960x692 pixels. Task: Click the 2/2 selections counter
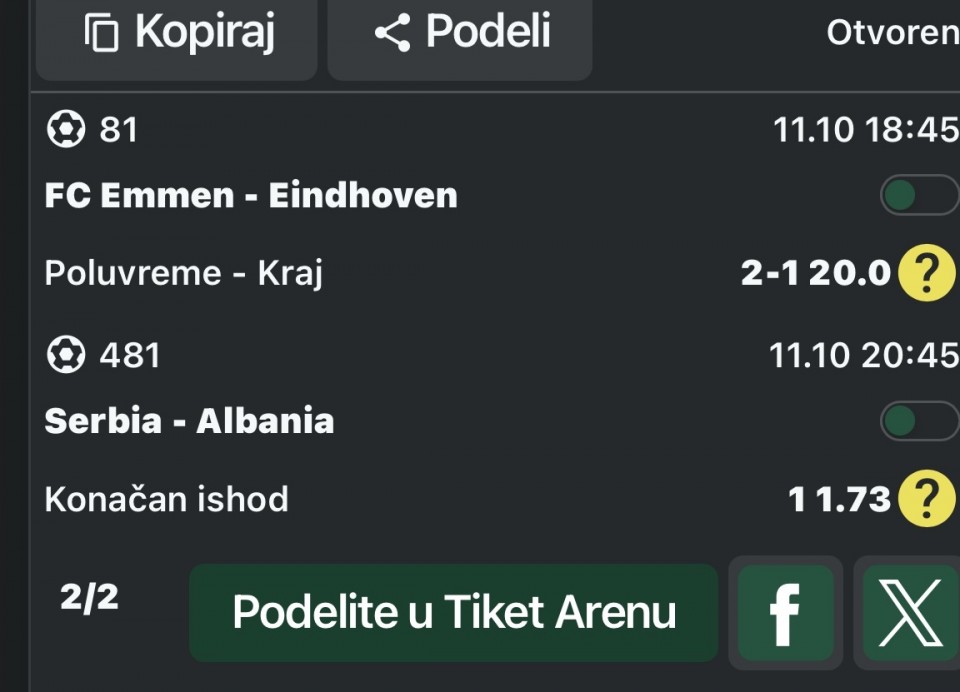[x=89, y=597]
